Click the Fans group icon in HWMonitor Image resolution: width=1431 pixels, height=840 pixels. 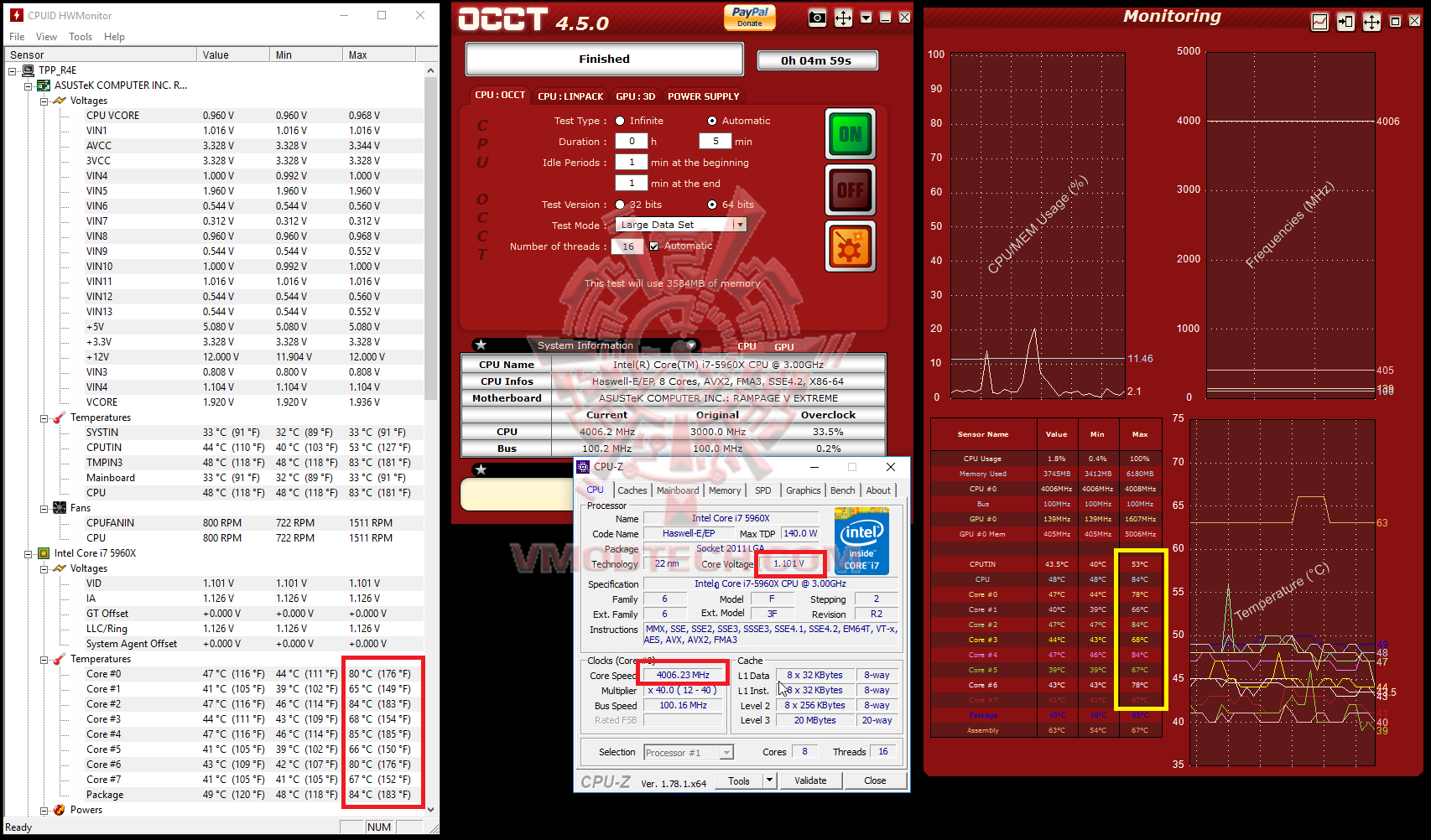60,508
